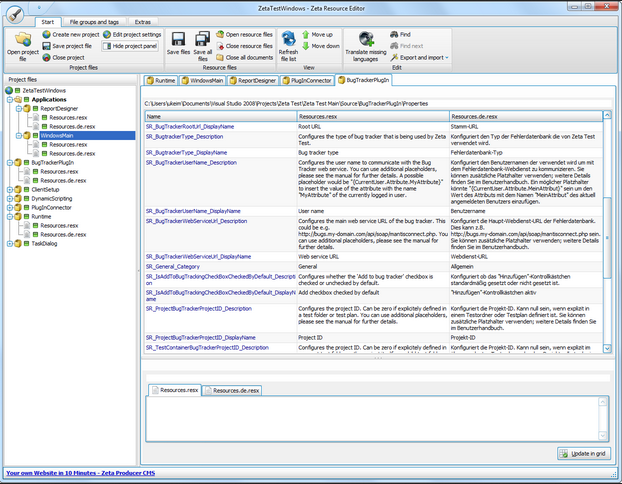Hide project panel toggle
This screenshot has width=622, height=484.
(130, 46)
